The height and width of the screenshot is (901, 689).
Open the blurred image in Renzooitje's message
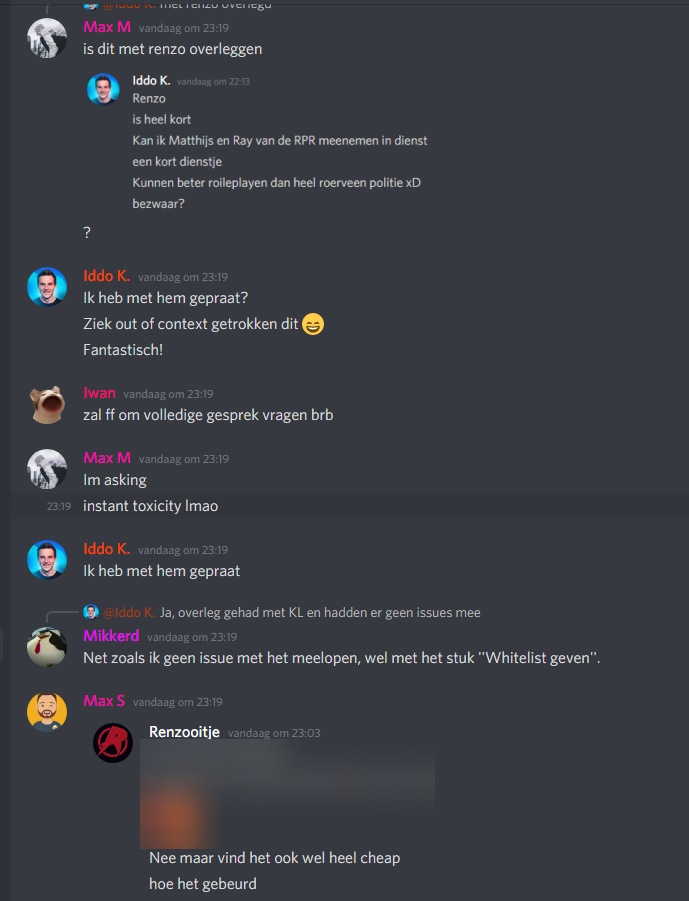click(287, 794)
